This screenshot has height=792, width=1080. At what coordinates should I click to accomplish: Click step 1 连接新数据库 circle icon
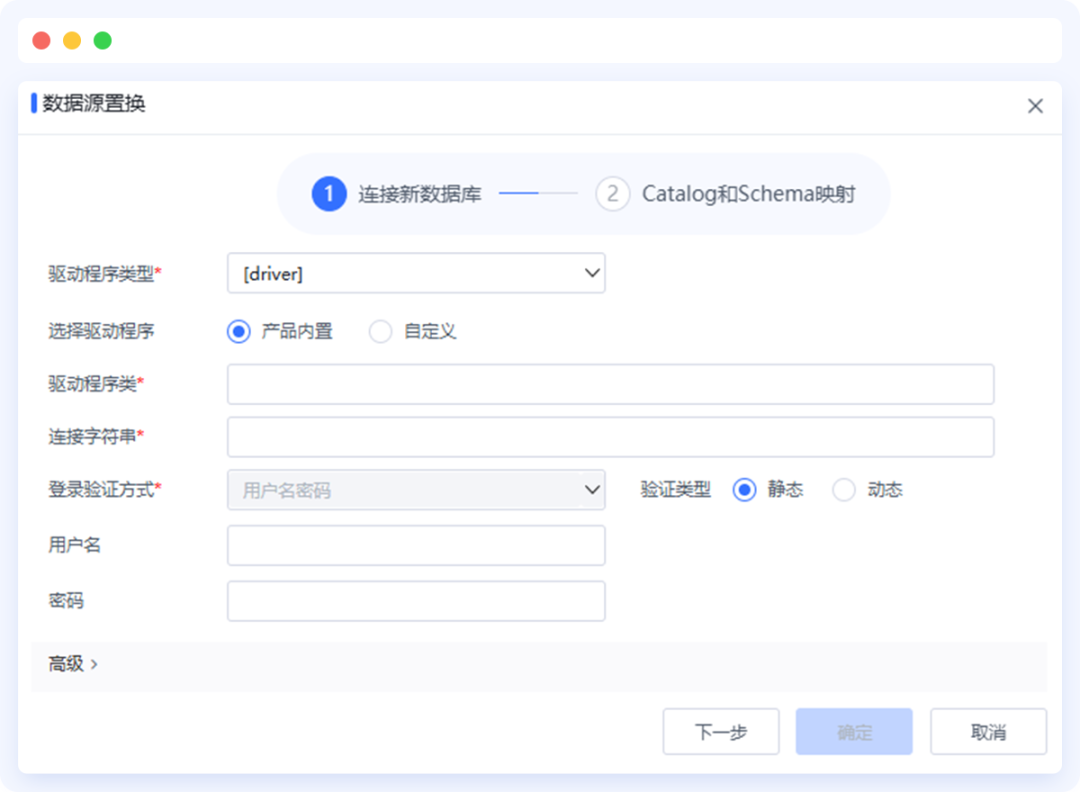pos(327,194)
